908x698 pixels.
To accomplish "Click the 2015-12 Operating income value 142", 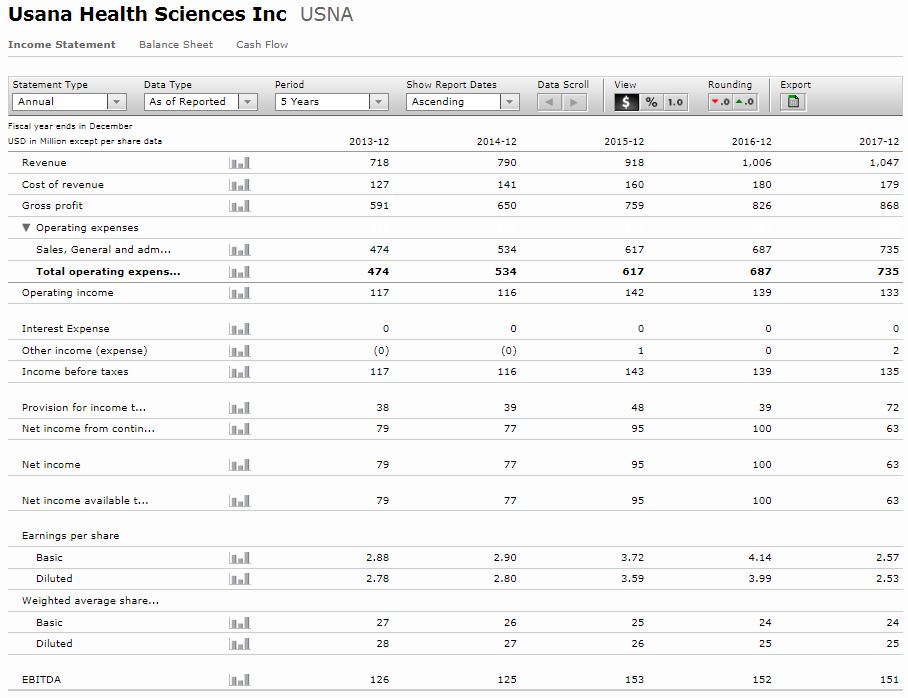I will pyautogui.click(x=634, y=293).
